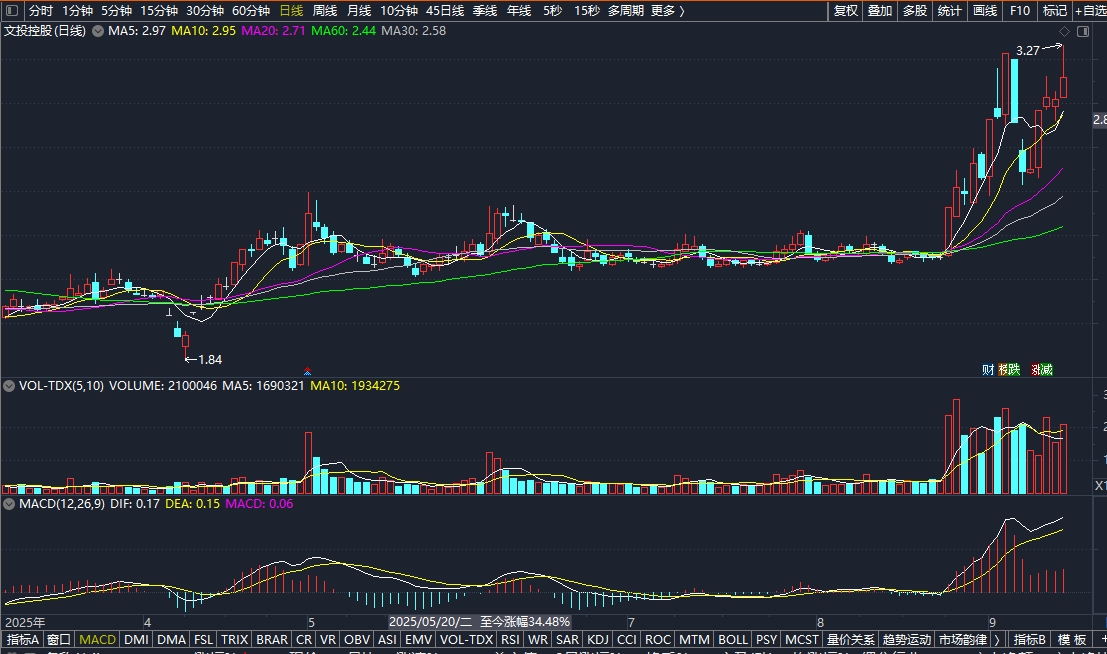Open the 指标B indicator group

[x=1029, y=639]
